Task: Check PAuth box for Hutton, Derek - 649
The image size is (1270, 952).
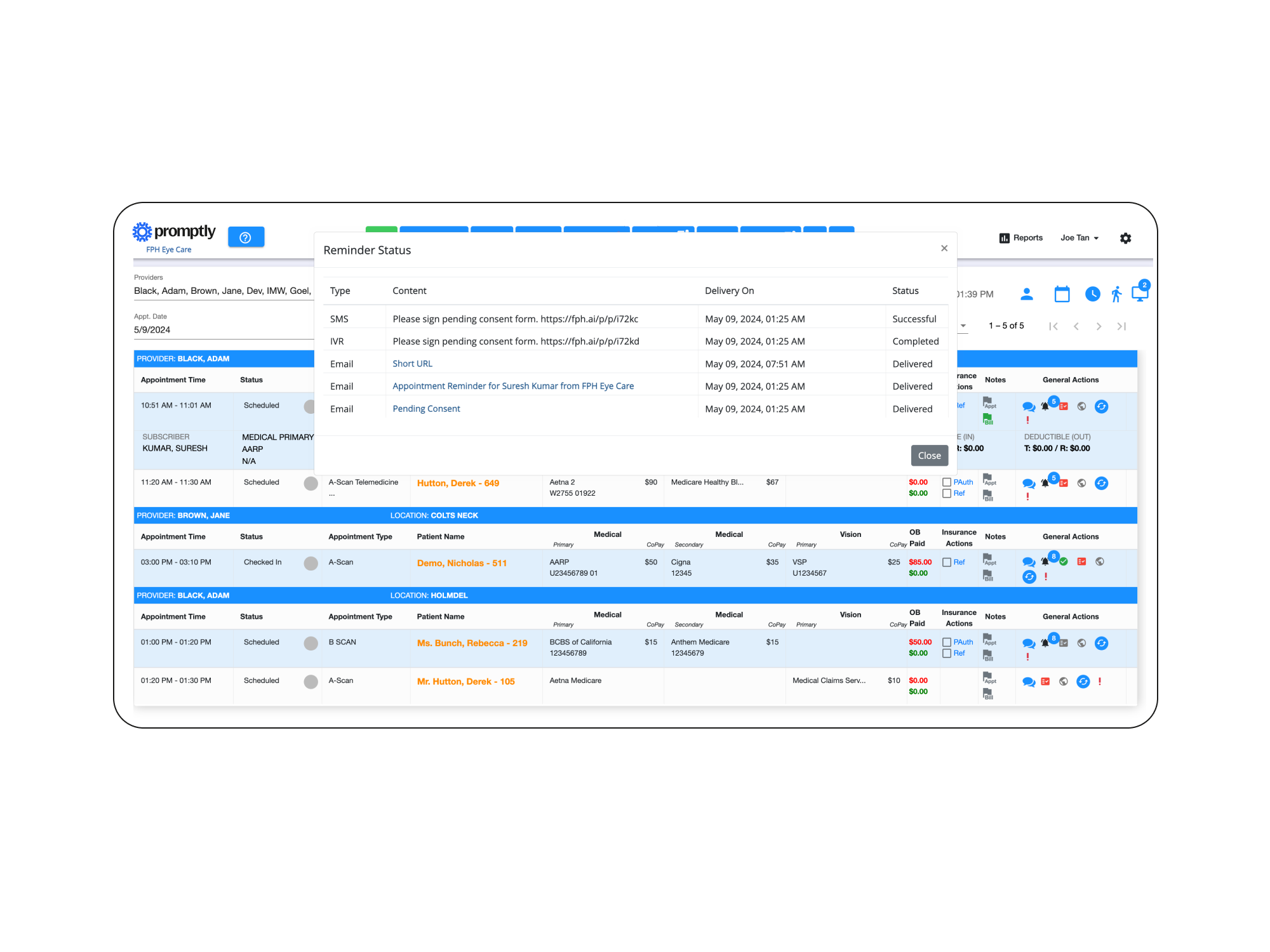Action: (x=947, y=482)
